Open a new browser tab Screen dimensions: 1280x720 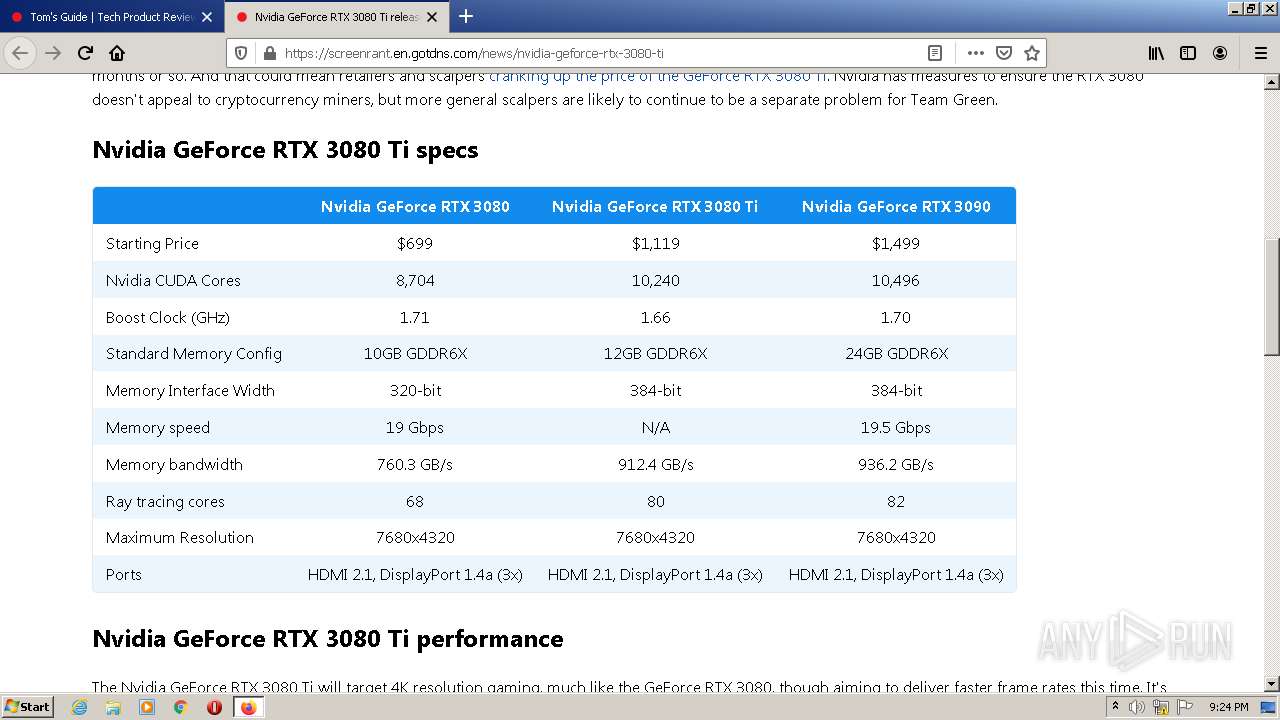465,16
